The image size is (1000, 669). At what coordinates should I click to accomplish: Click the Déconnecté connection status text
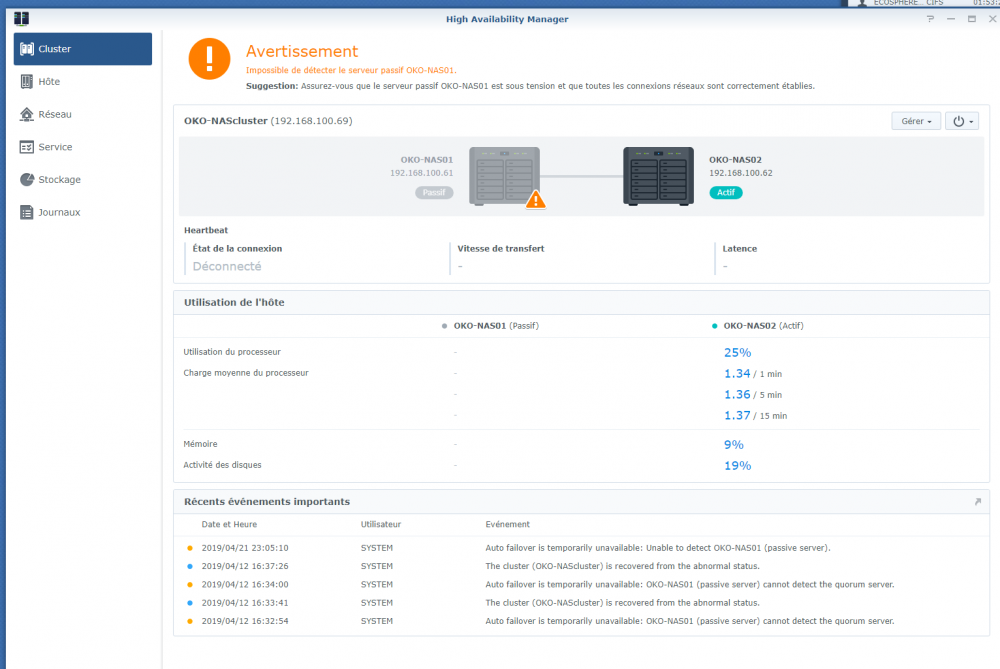(x=227, y=267)
